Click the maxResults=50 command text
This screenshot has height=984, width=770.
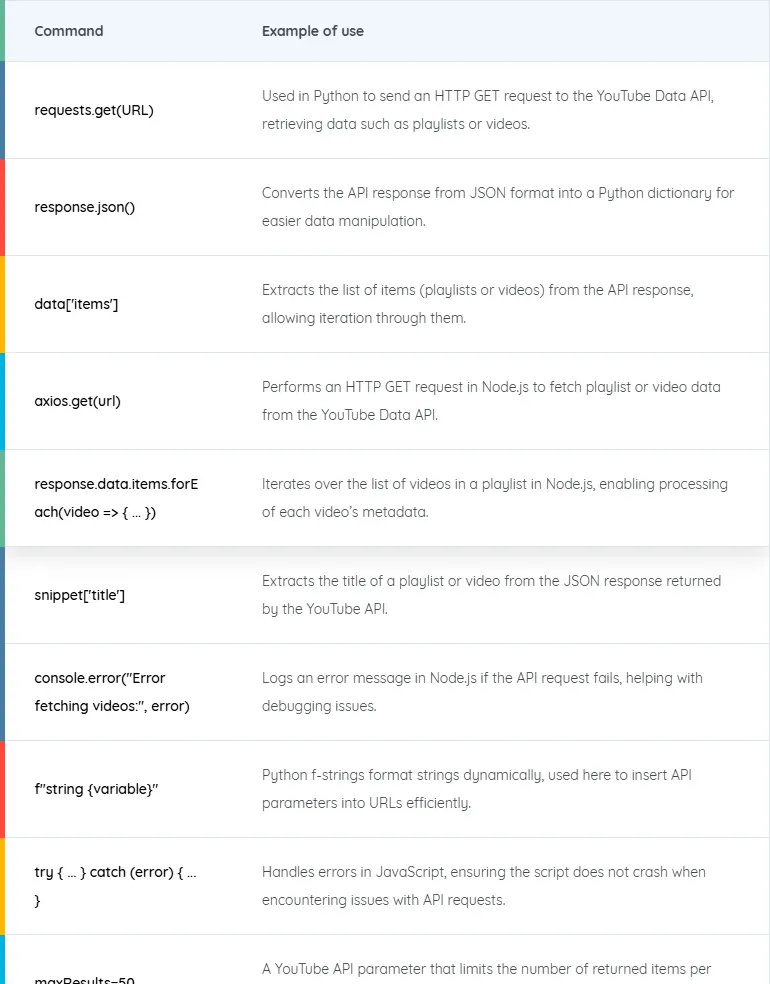84,980
